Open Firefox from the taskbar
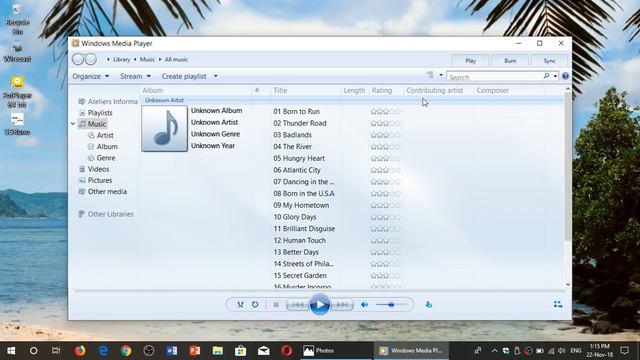Viewport: 640px width, 360px height. click(x=80, y=351)
